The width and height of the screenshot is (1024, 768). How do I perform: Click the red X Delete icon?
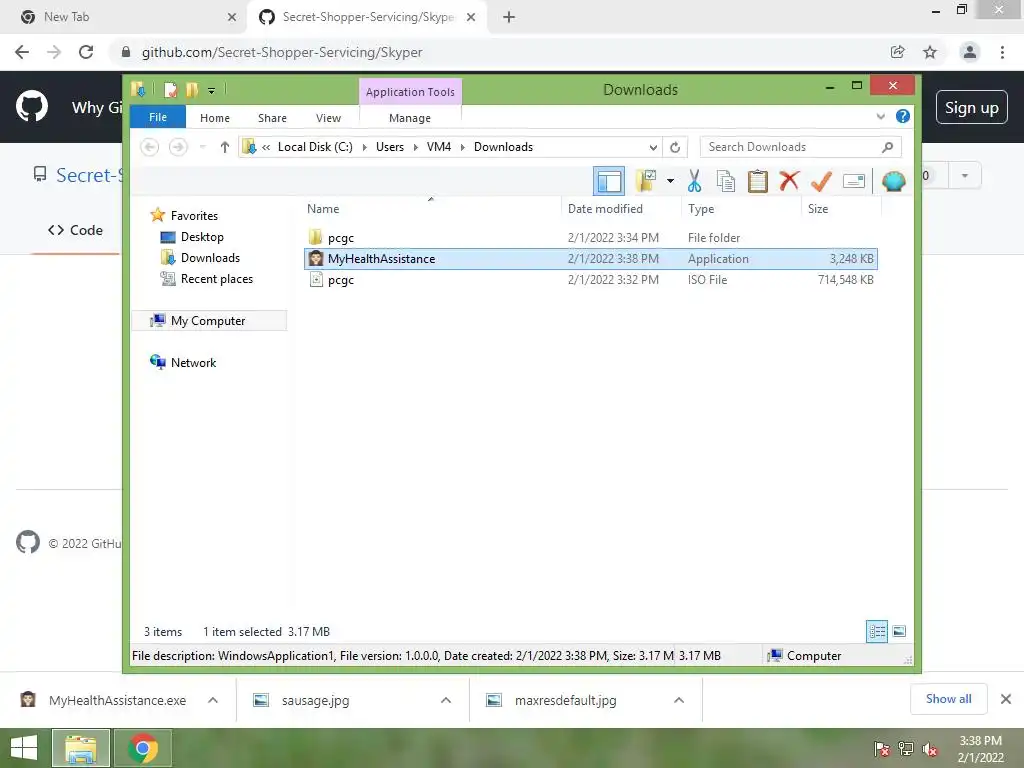tap(789, 180)
